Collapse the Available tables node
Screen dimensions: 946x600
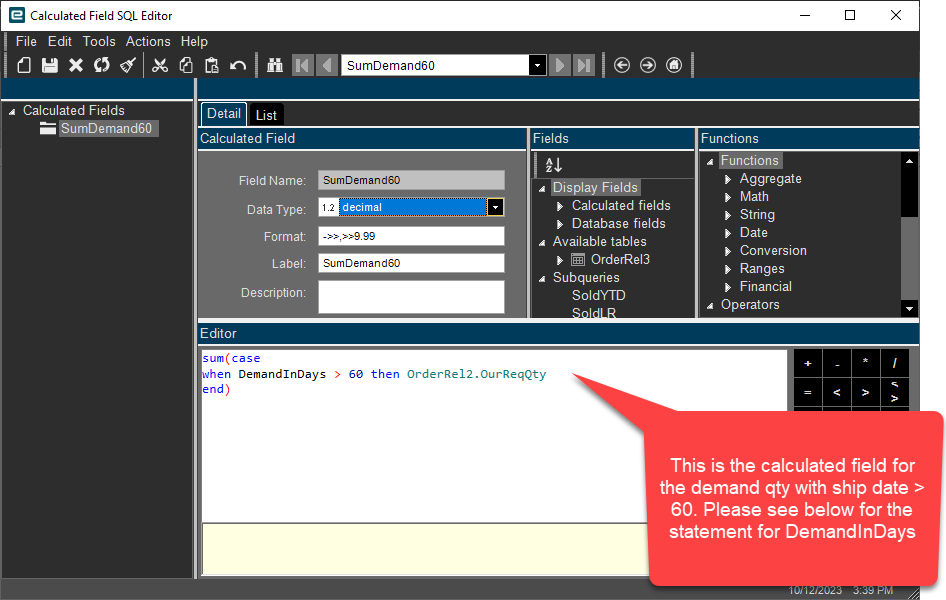pos(542,243)
